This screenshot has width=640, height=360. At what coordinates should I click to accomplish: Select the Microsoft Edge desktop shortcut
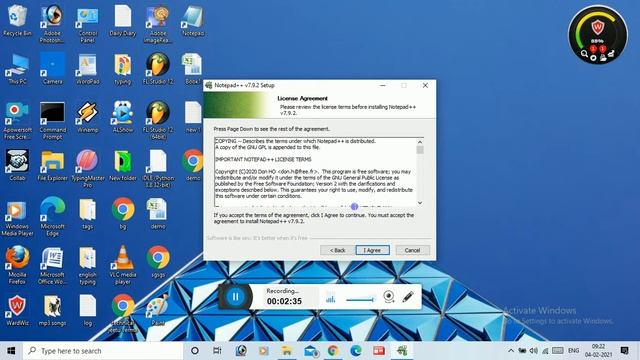(x=52, y=217)
